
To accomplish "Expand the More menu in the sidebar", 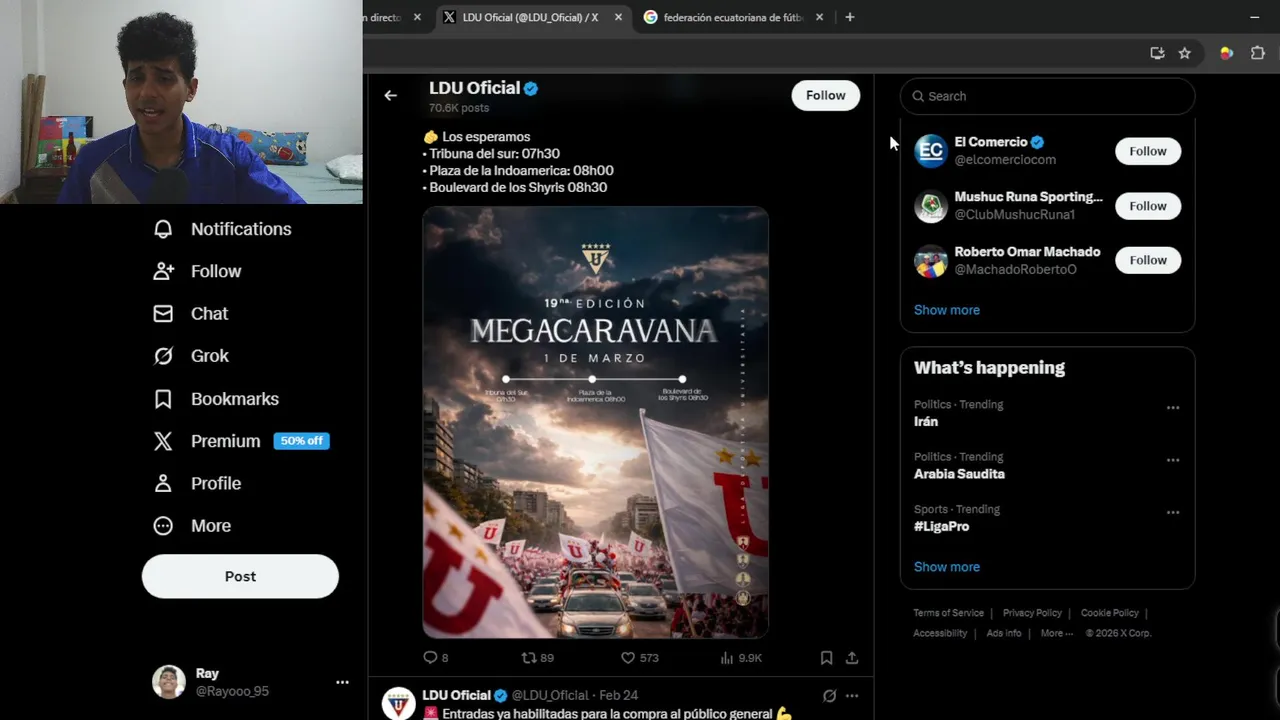I will (x=191, y=526).
